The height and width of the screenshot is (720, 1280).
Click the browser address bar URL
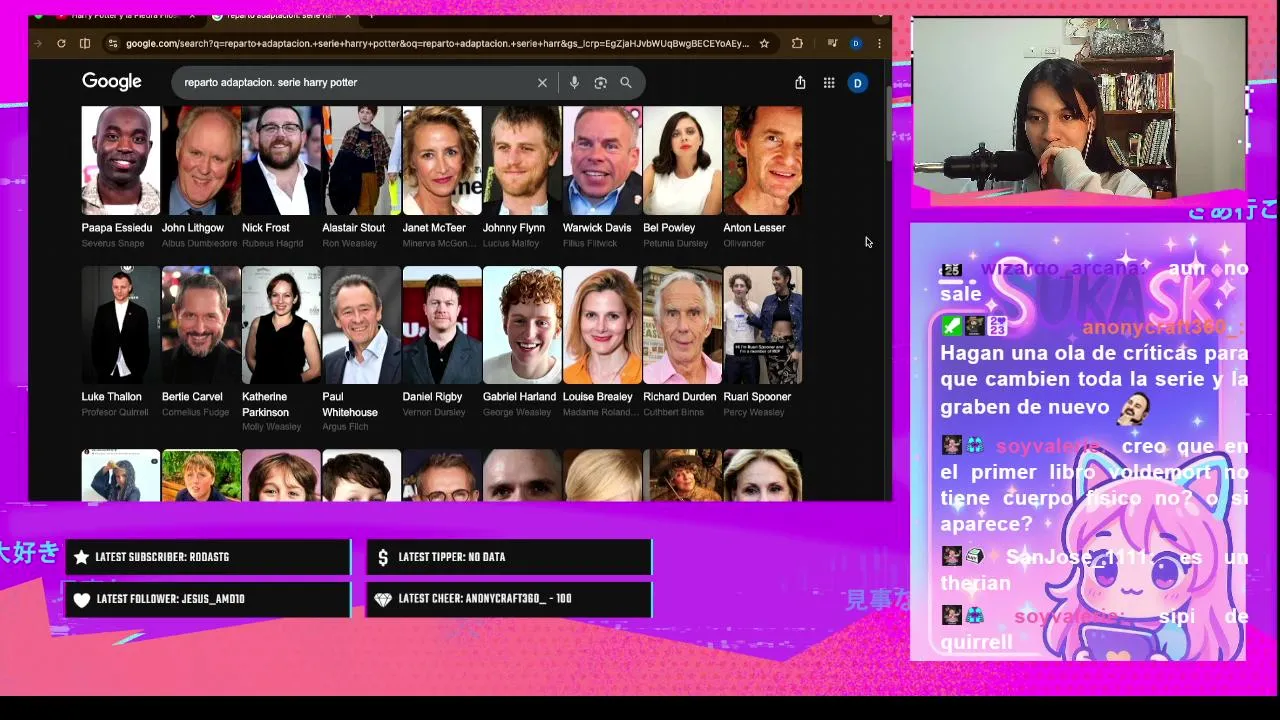[x=437, y=43]
